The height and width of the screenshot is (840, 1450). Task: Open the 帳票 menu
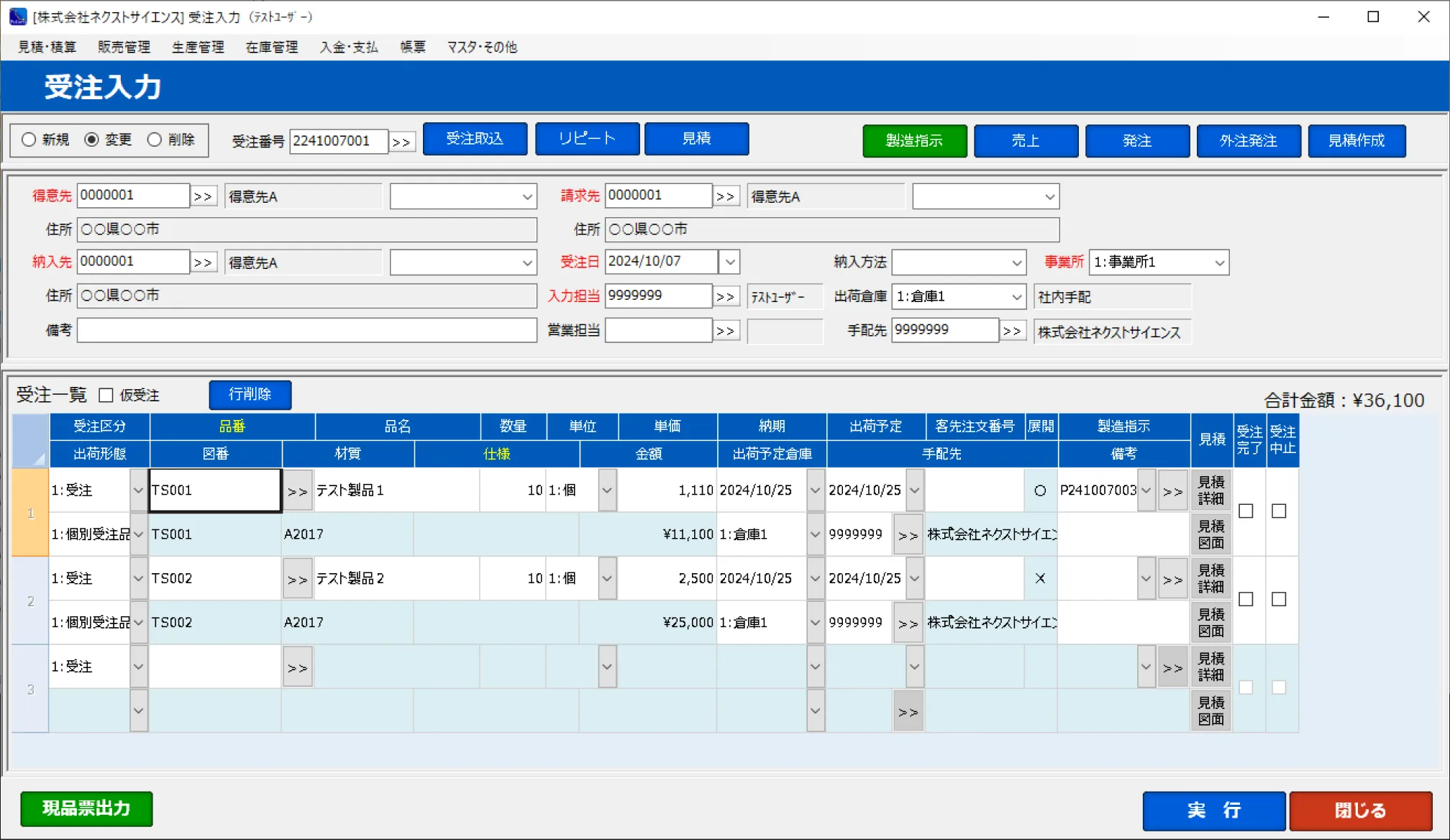pyautogui.click(x=413, y=47)
